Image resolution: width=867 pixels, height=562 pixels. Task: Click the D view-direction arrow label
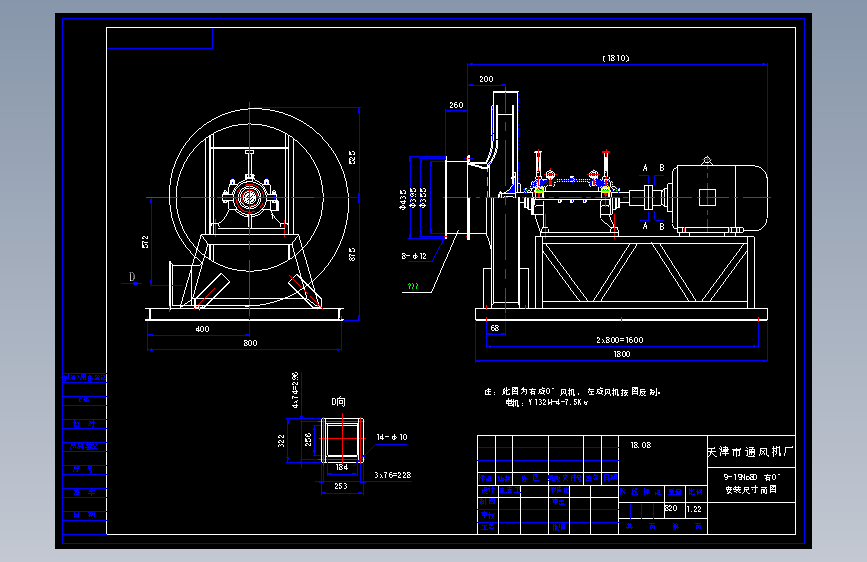pyautogui.click(x=132, y=277)
